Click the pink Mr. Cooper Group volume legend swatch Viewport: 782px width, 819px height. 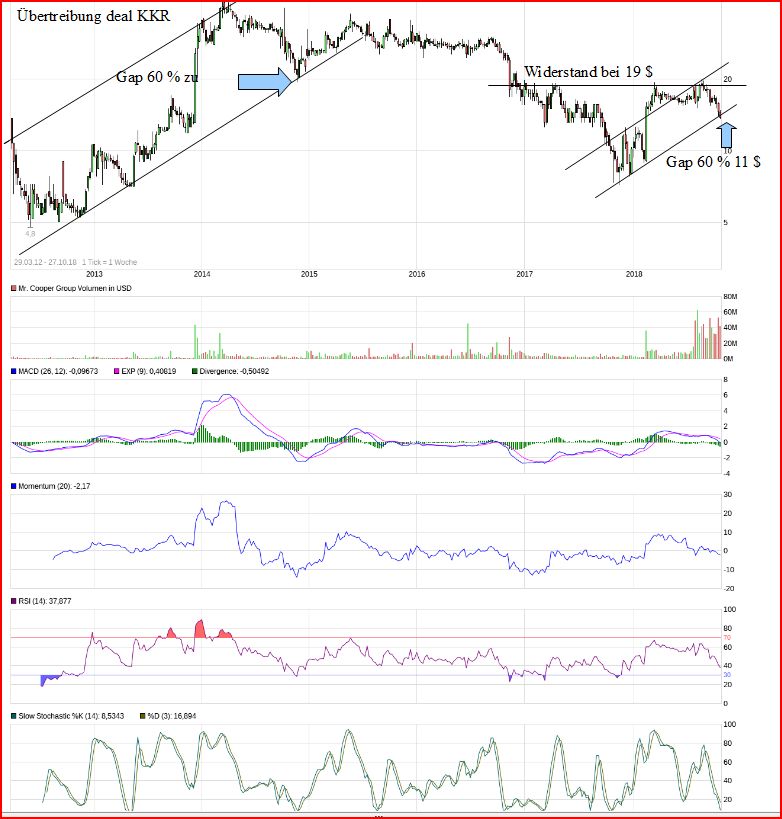point(14,288)
